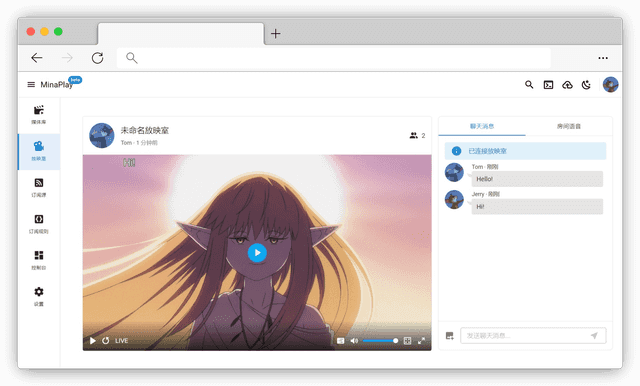Open the RSS subscription sources sidebar item

(39, 188)
